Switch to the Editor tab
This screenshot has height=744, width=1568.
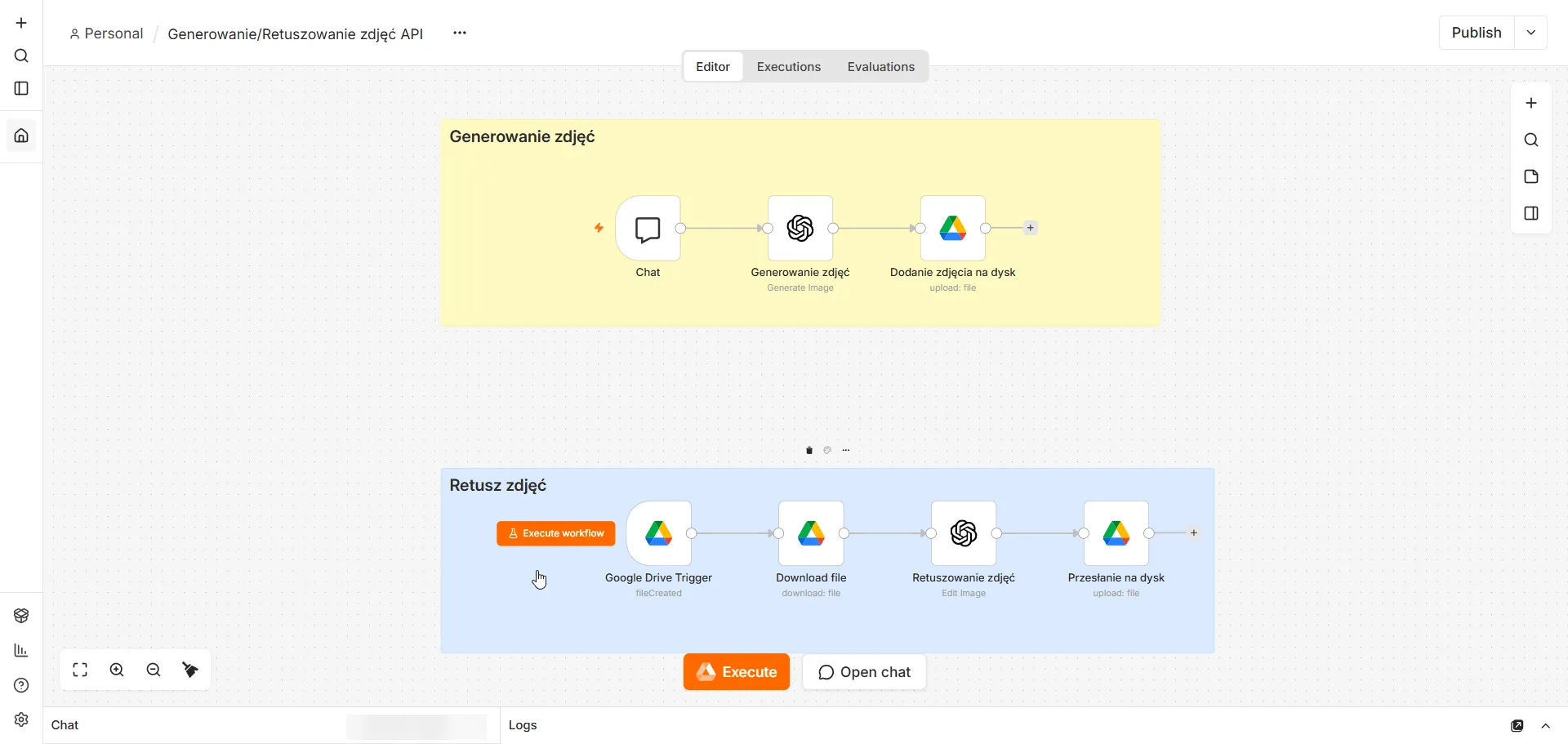pos(713,67)
